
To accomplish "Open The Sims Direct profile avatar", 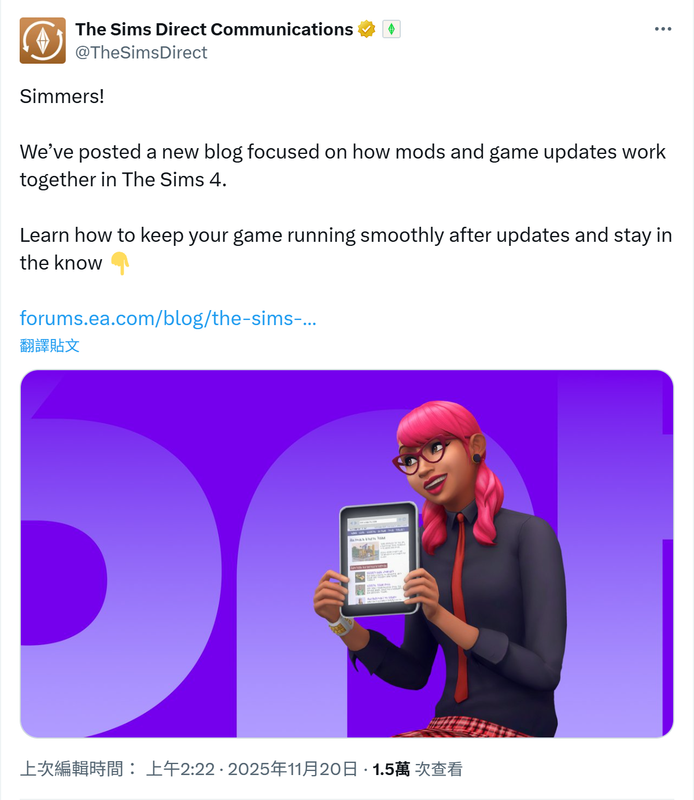I will (43, 40).
